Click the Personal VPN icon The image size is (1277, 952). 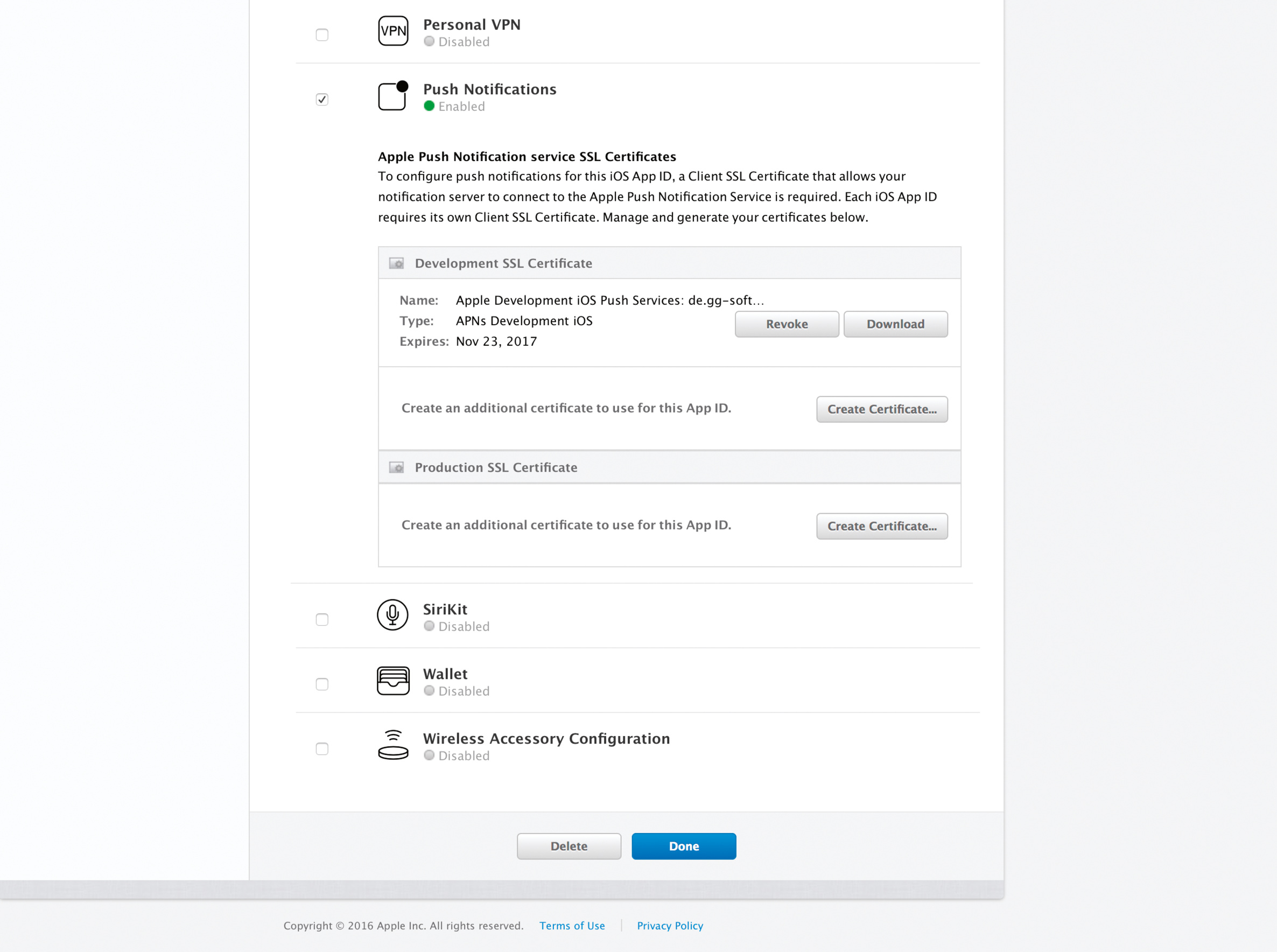(393, 31)
